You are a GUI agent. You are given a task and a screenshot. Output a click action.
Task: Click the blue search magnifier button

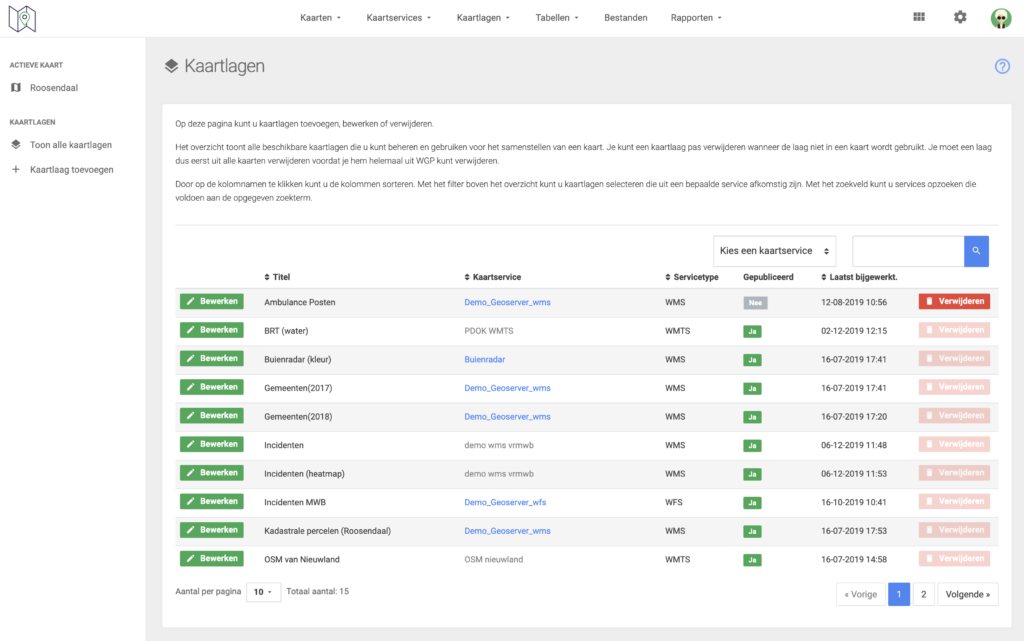(x=976, y=251)
